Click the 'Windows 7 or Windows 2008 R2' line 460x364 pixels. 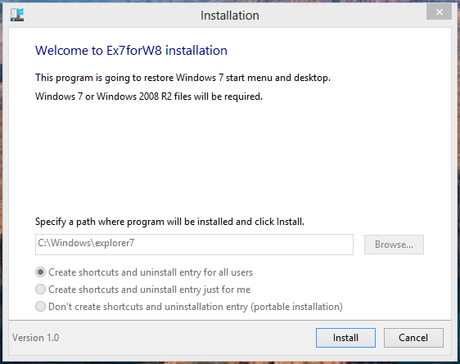149,97
